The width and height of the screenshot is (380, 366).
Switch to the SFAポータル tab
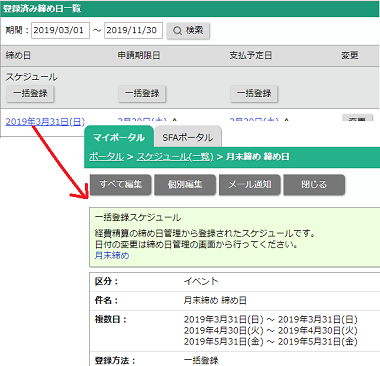(x=188, y=137)
